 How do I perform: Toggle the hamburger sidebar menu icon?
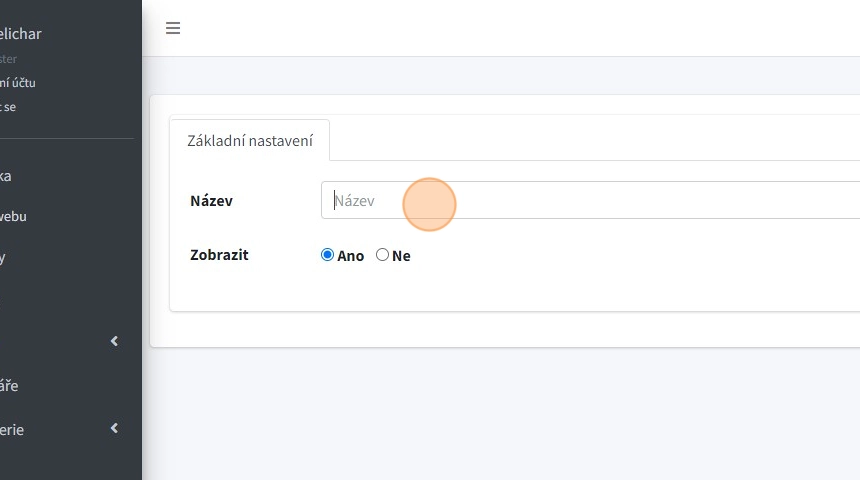[x=173, y=28]
